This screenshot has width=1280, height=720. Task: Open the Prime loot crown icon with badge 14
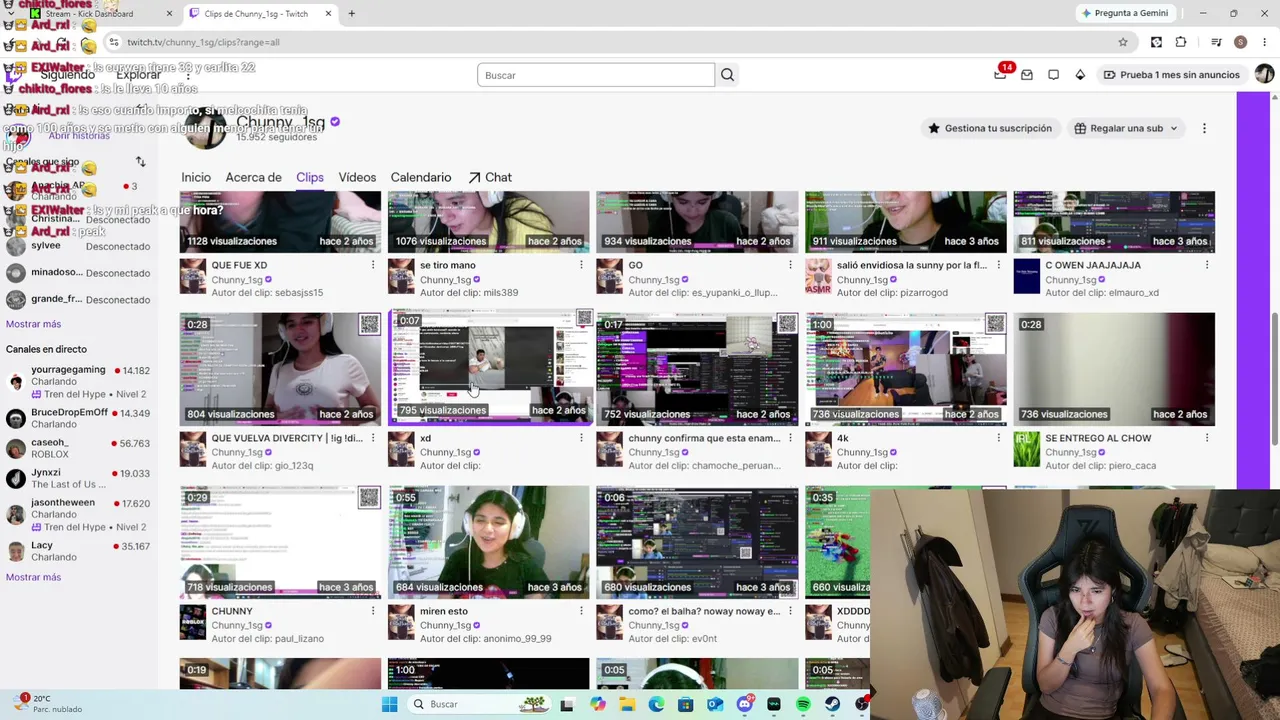pyautogui.click(x=1000, y=74)
